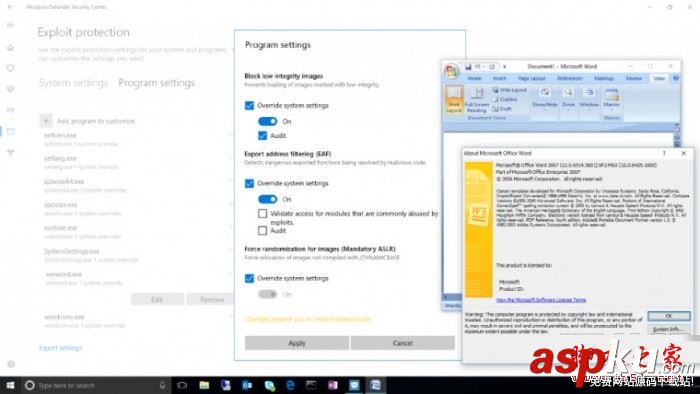
Task: Click OK in About Microsoft Office Word dialog
Action: pyautogui.click(x=668, y=316)
